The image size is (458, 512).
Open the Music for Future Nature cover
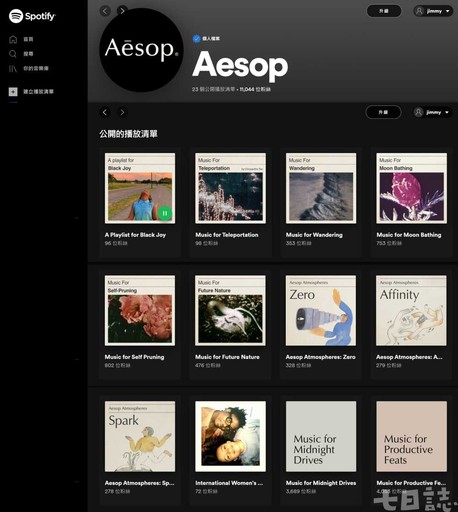tap(230, 311)
